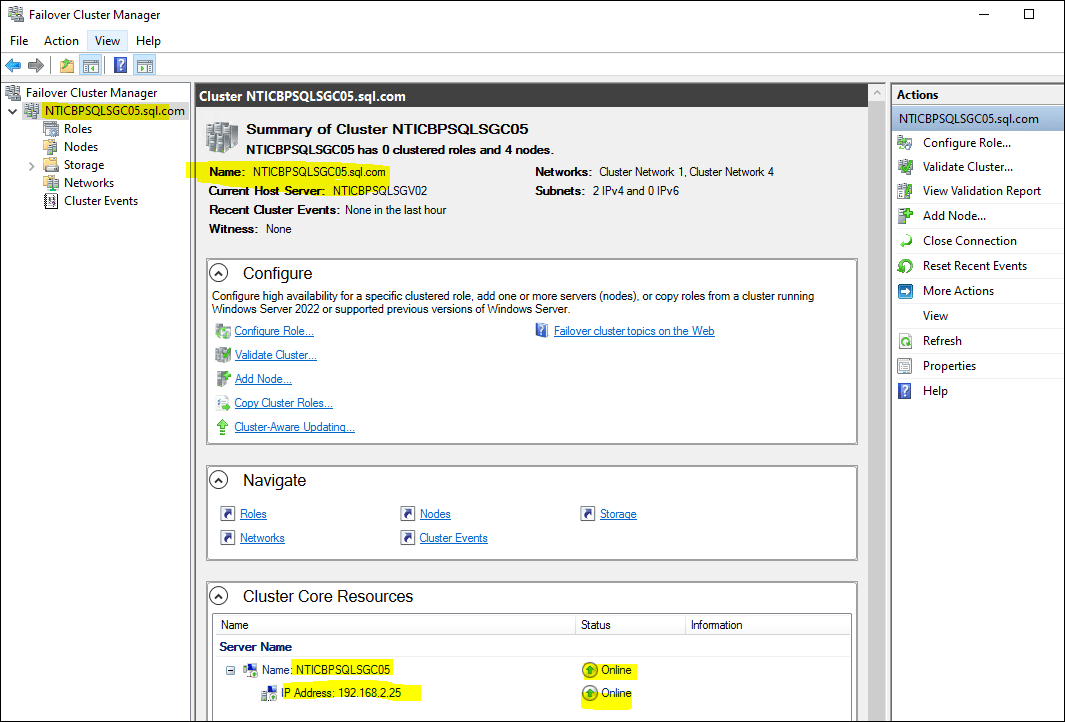Select Nodes in the left tree
This screenshot has width=1065, height=722.
(80, 147)
